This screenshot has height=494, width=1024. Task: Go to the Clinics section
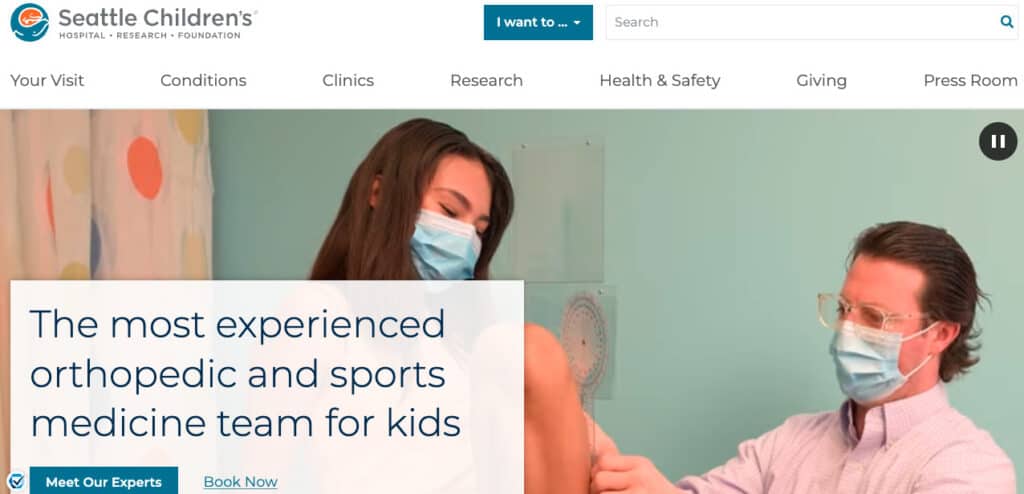(x=348, y=80)
